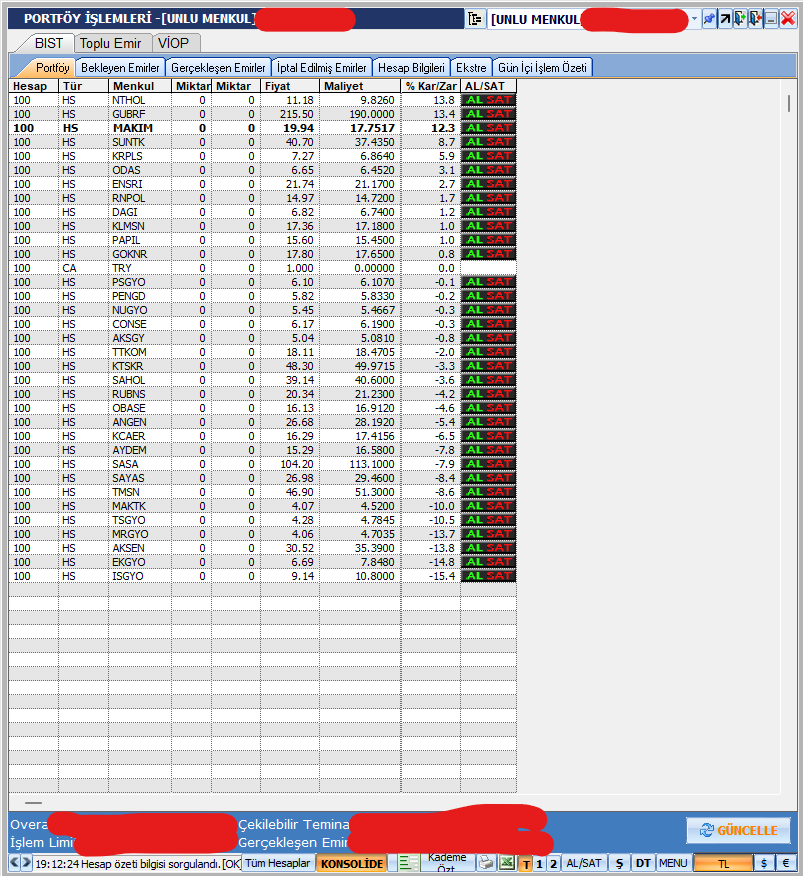Print the portfolio with the printer icon
The image size is (803, 876).
click(486, 863)
